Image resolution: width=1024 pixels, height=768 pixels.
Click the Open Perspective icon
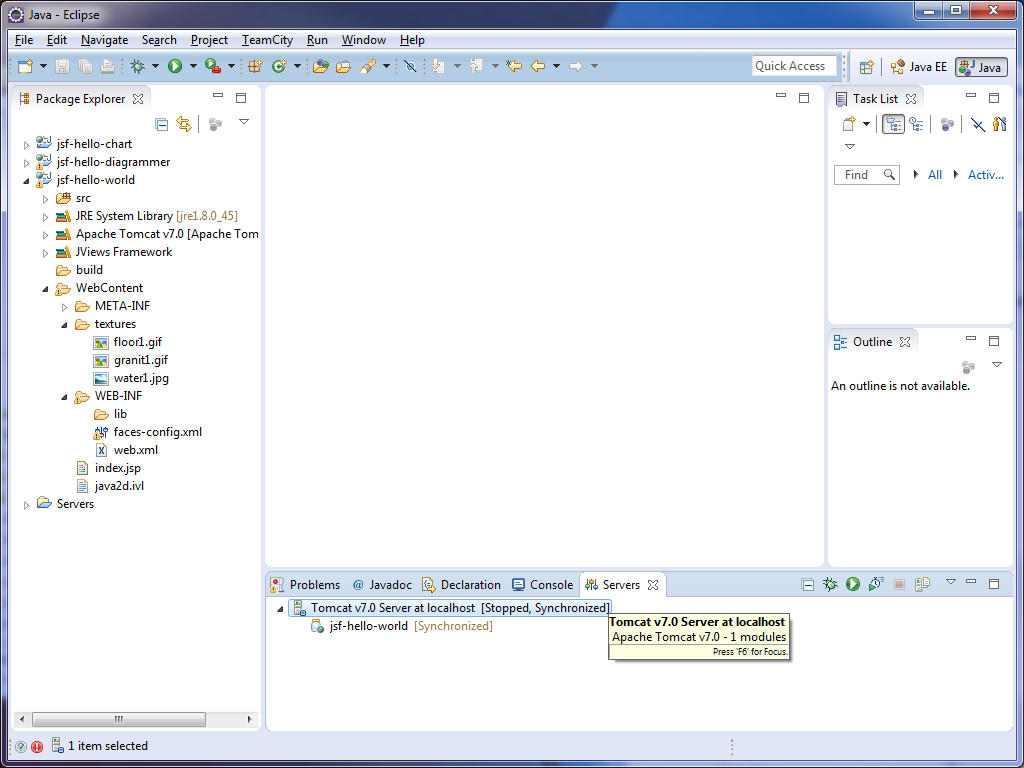click(x=866, y=67)
